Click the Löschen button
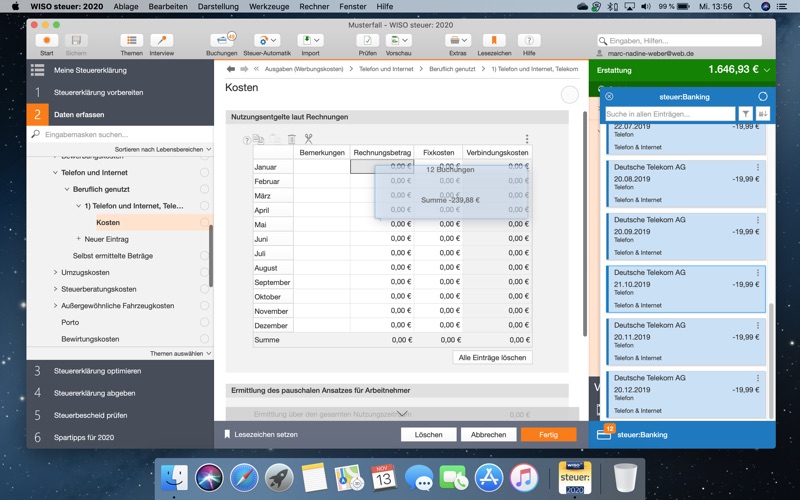 429,435
